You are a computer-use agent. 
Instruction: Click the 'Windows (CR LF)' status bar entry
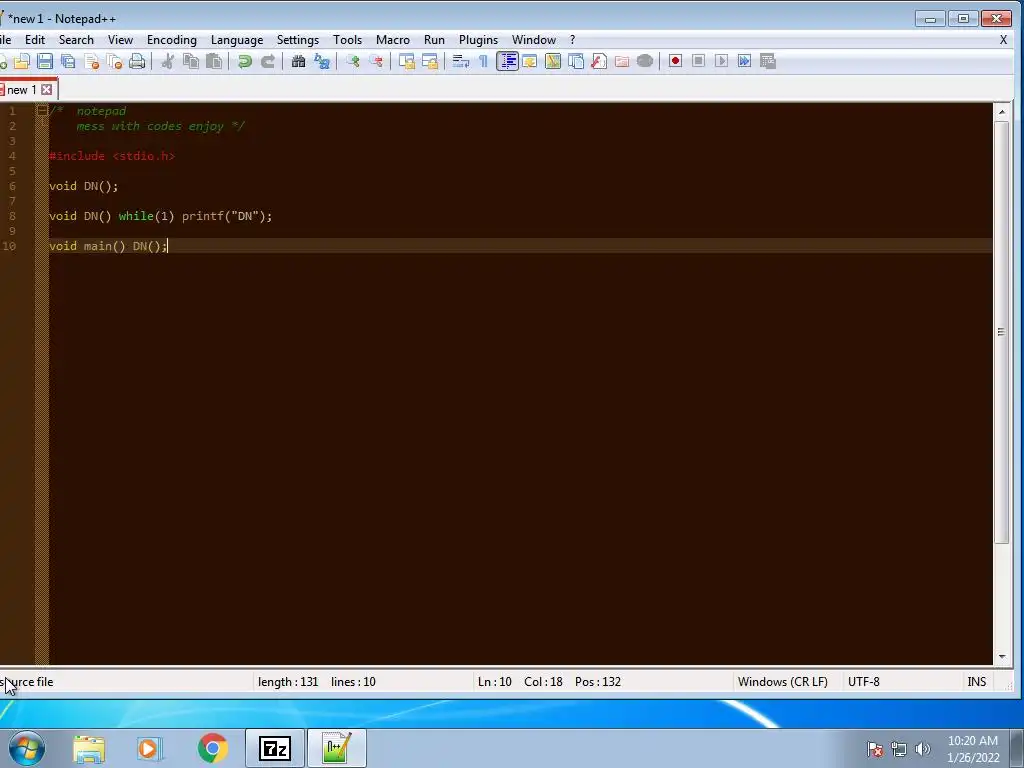(782, 682)
